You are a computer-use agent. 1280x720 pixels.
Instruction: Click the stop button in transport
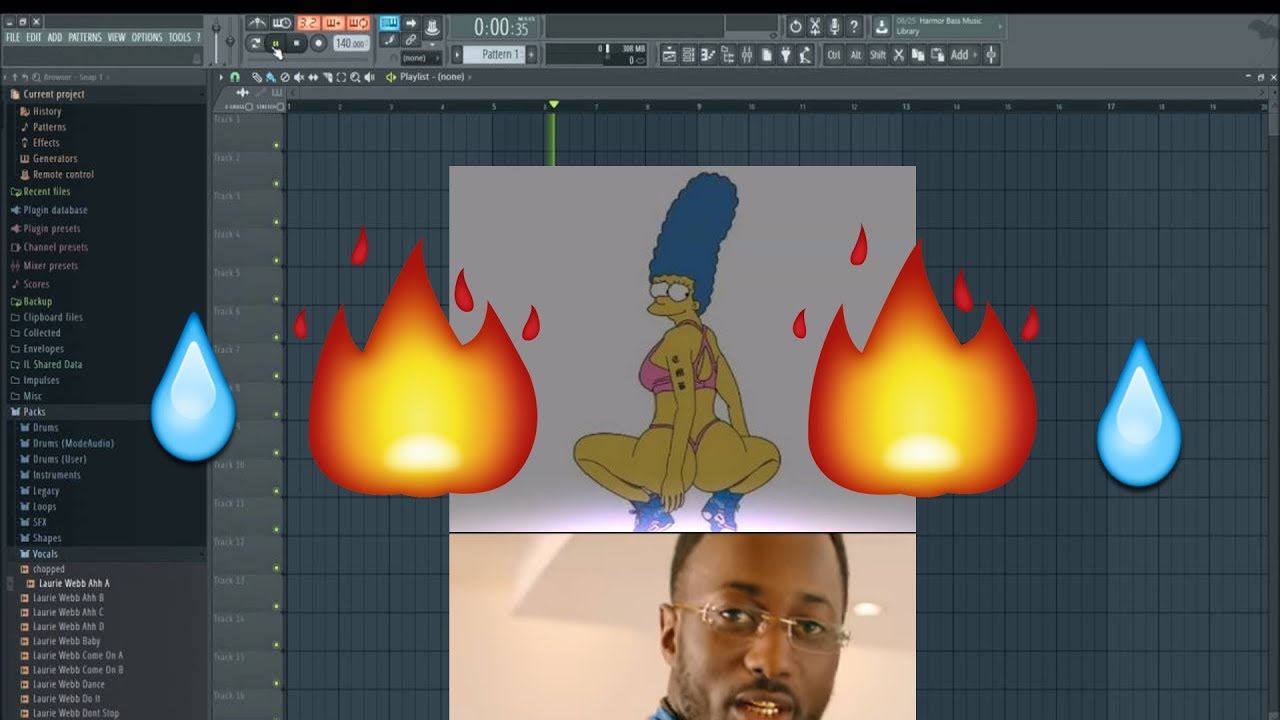(297, 43)
